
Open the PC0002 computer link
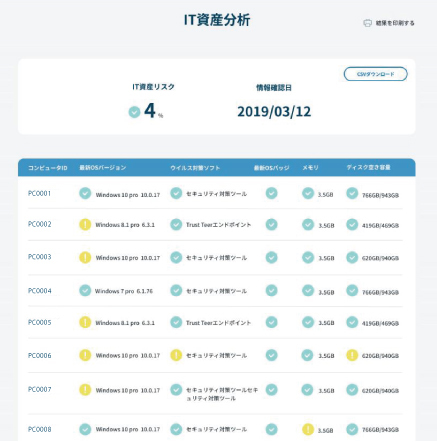tap(40, 224)
